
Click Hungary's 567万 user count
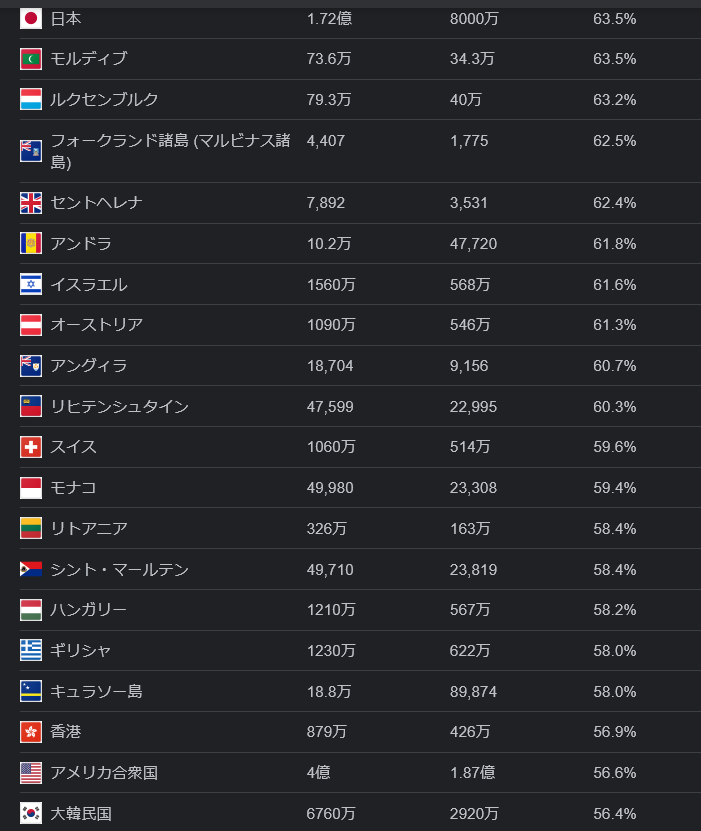coord(470,610)
